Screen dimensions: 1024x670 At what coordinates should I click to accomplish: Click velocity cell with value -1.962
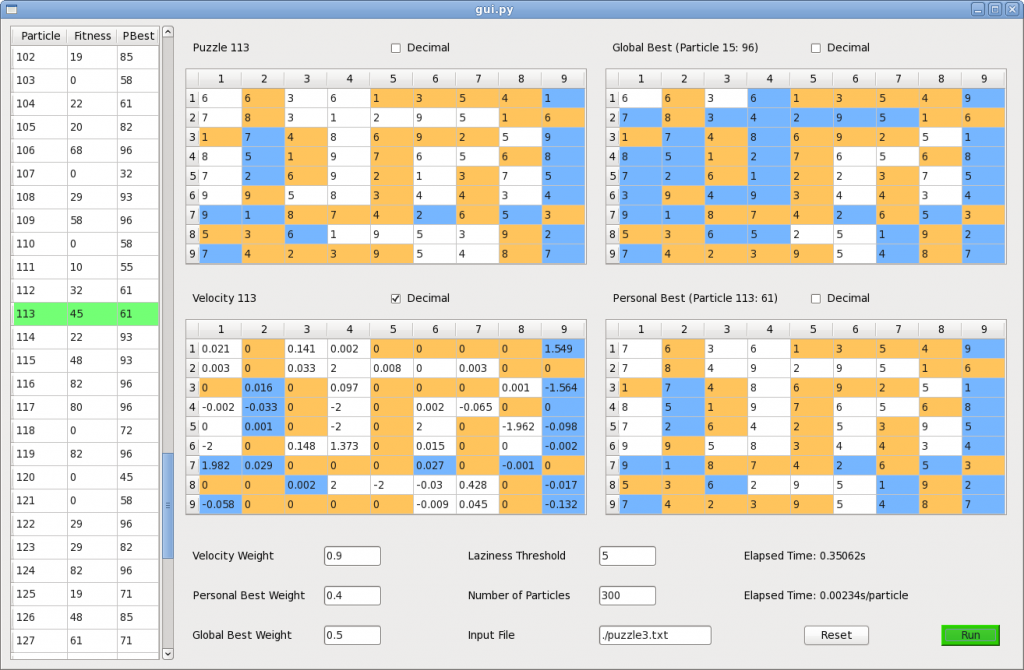click(x=520, y=426)
